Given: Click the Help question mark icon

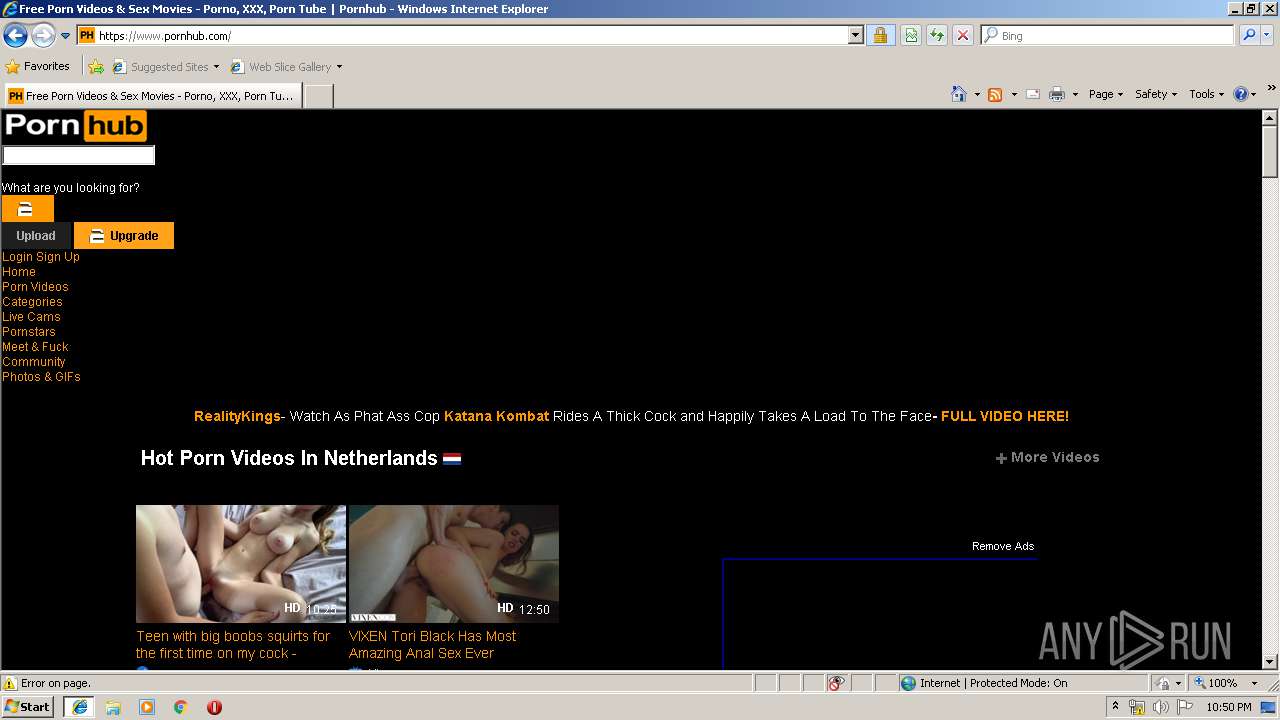Looking at the screenshot, I should pyautogui.click(x=1240, y=94).
